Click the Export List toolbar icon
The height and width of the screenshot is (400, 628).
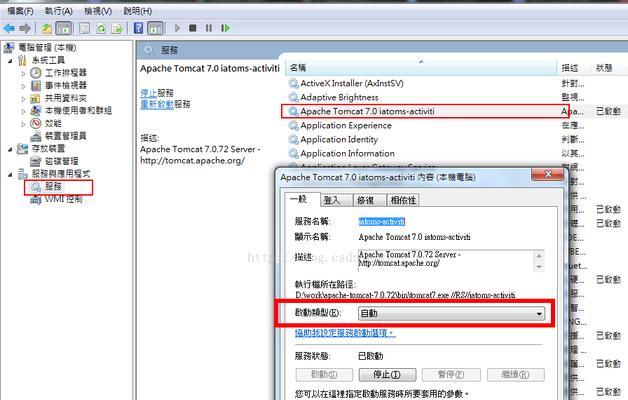tap(117, 28)
